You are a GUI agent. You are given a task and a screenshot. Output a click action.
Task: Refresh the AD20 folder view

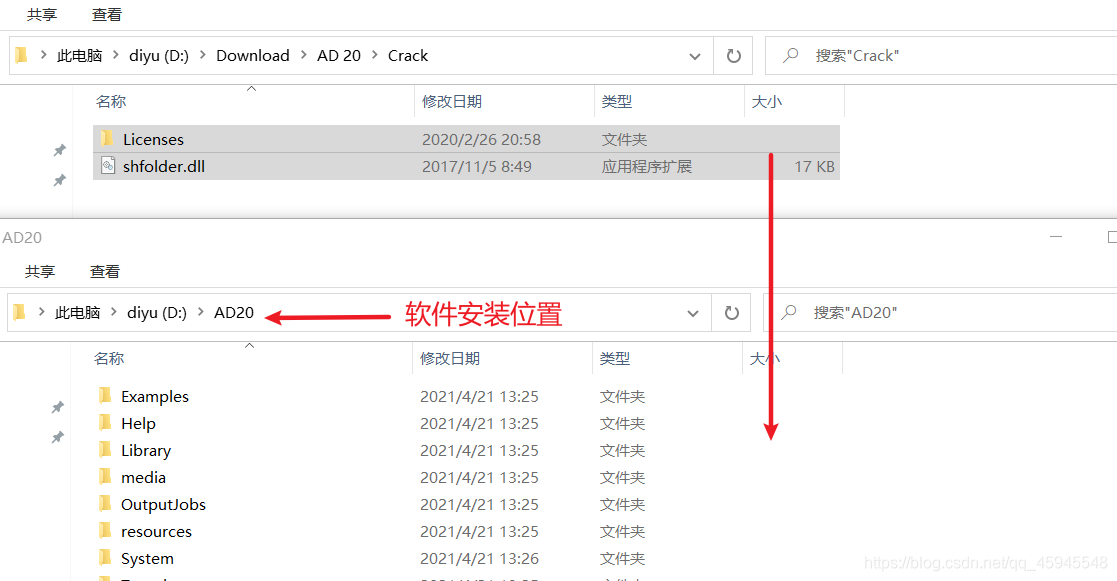731,313
